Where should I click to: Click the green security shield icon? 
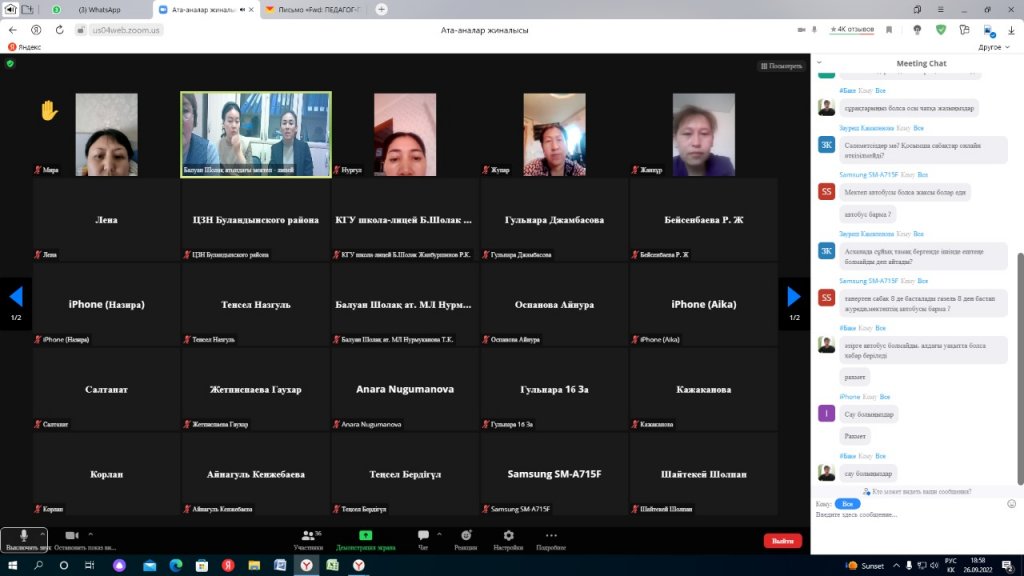click(x=10, y=63)
